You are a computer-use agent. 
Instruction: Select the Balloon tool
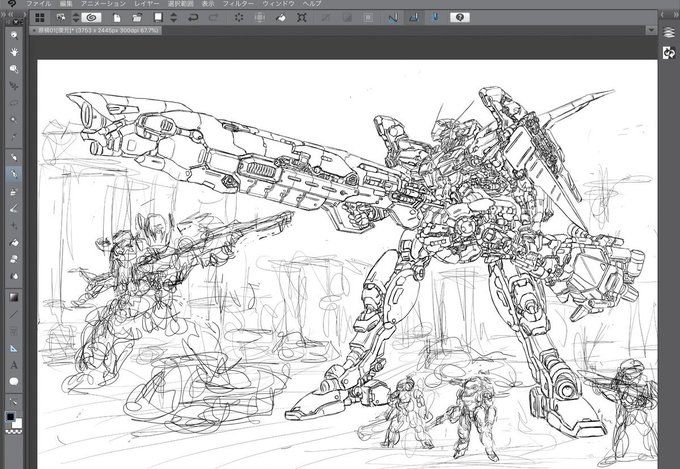coord(14,382)
